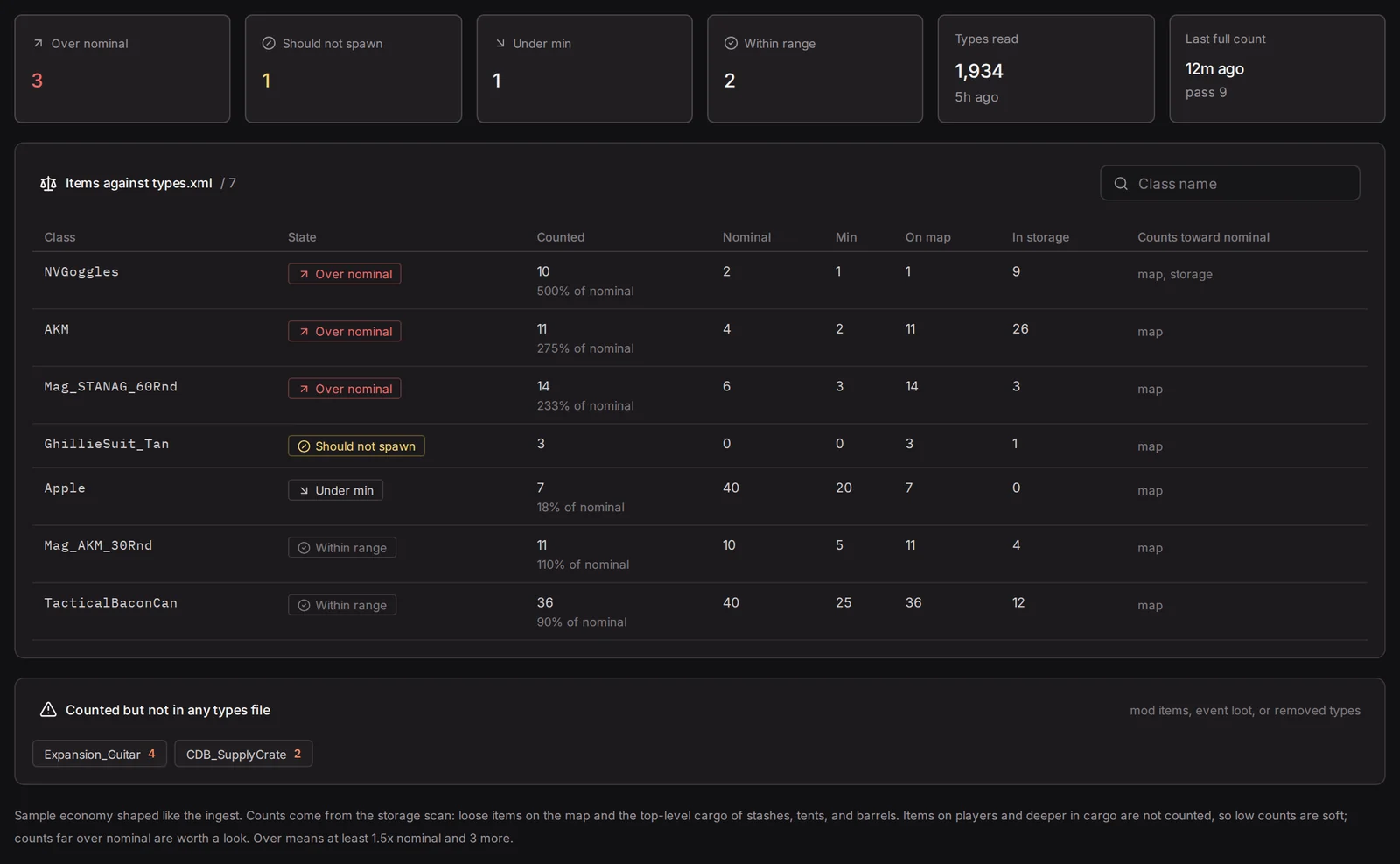Click the Should not spawn circle icon in summary card
Viewport: 1400px width, 864px height.
(269, 43)
